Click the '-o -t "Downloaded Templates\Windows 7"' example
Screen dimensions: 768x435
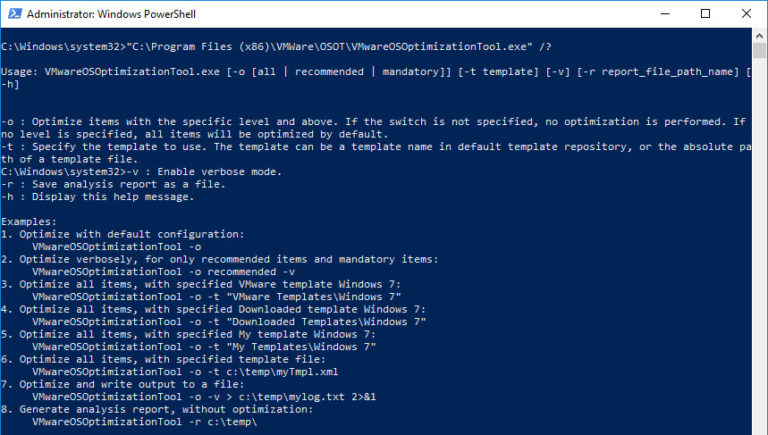click(229, 322)
